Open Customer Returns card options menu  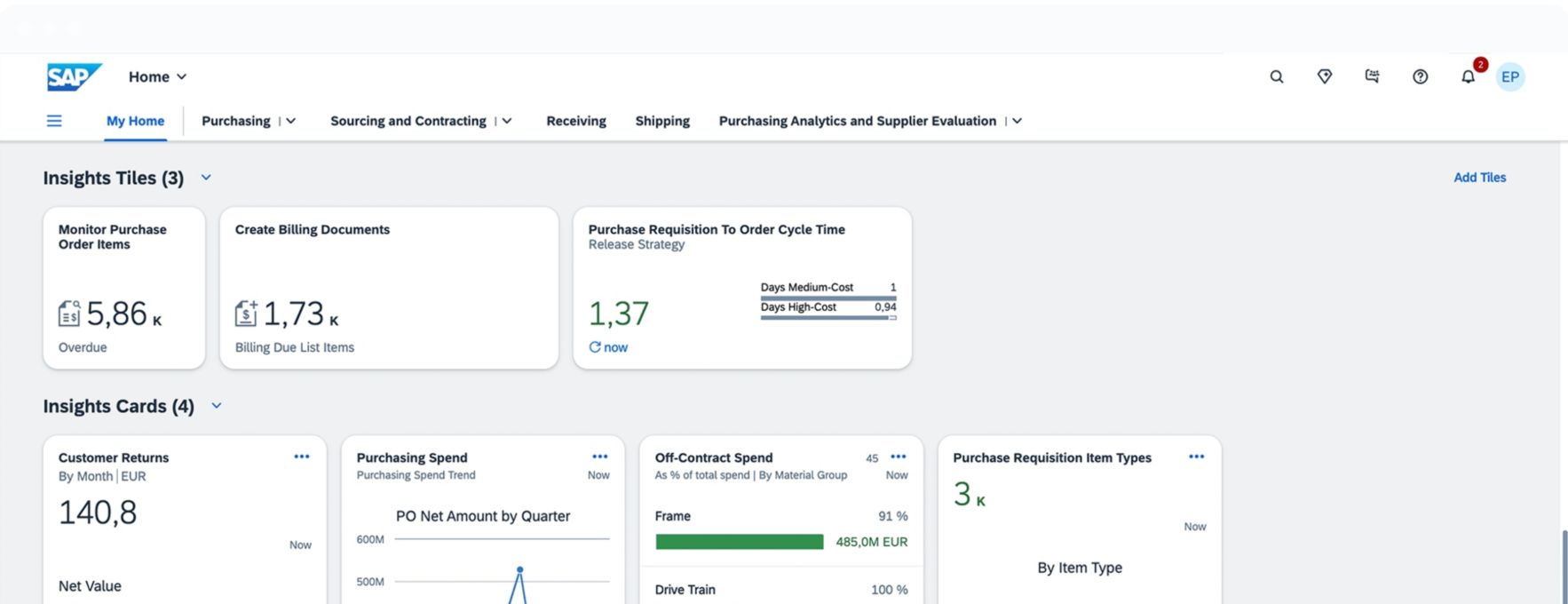pos(302,457)
